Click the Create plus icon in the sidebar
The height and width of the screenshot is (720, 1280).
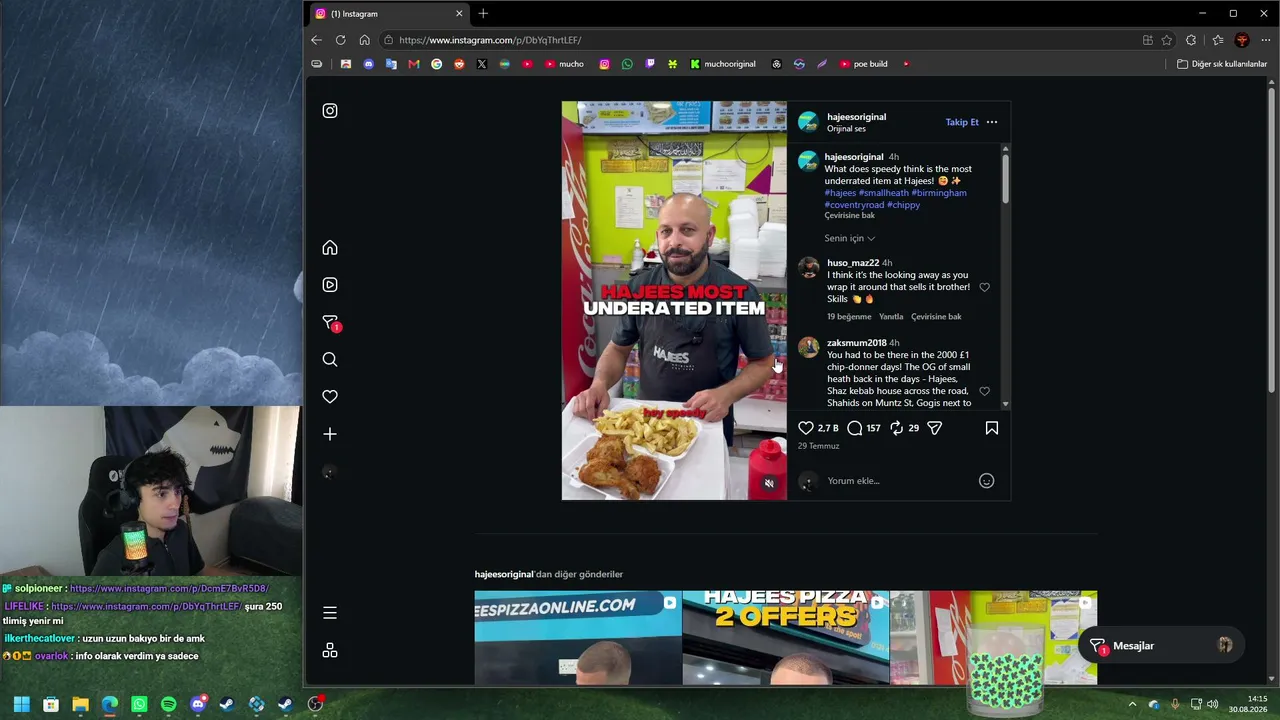point(330,434)
